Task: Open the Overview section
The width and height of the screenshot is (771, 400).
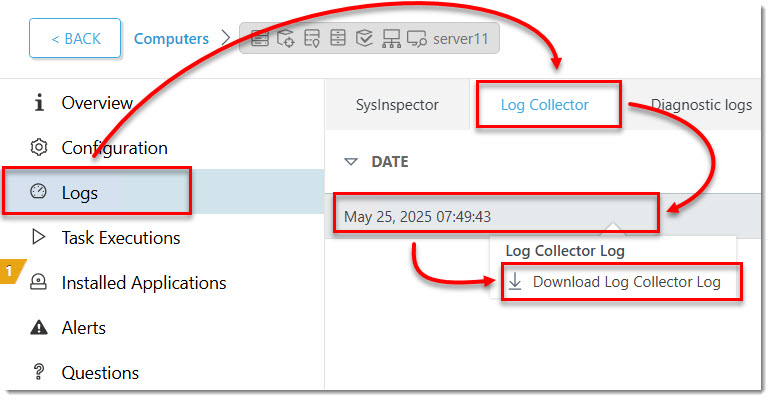Action: coord(97,103)
